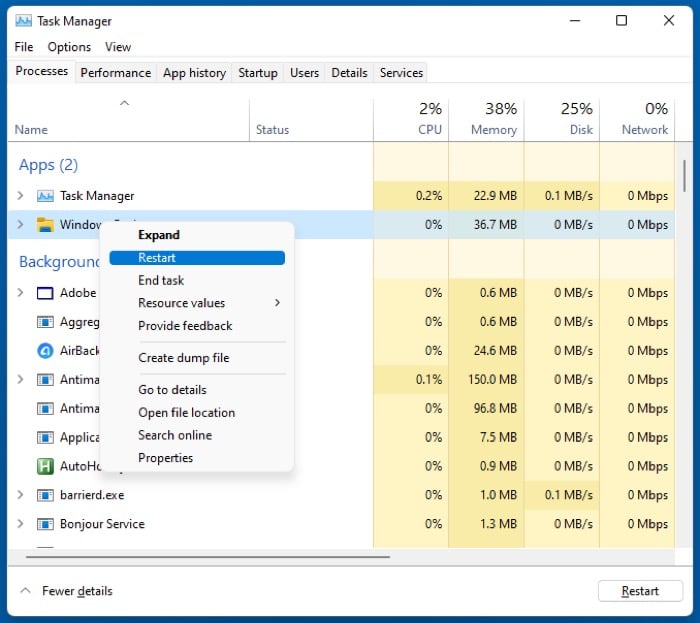Click the Windows Explorer folder icon
Viewport: 700px width, 623px height.
point(45,224)
